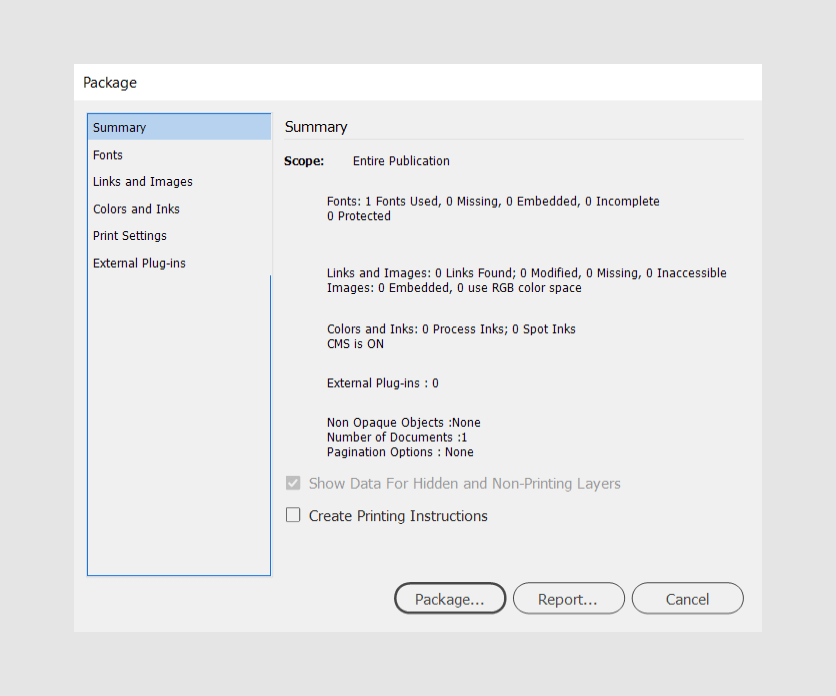This screenshot has height=696, width=836.
Task: Toggle Show Data For Hidden and Non-Printing Layers
Action: (x=293, y=483)
